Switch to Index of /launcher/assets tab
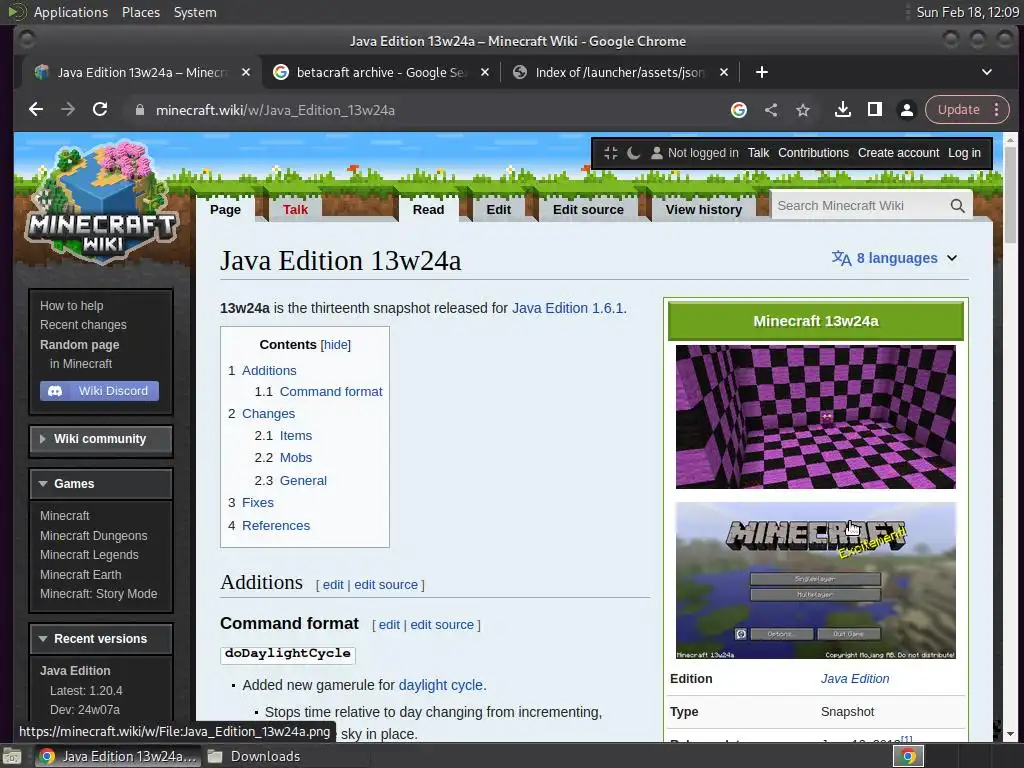Viewport: 1024px width, 768px height. pyautogui.click(x=620, y=72)
